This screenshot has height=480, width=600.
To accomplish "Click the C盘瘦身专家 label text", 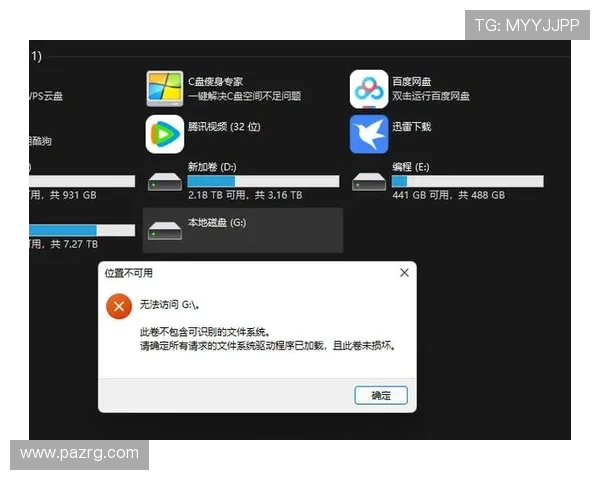I will (x=215, y=82).
